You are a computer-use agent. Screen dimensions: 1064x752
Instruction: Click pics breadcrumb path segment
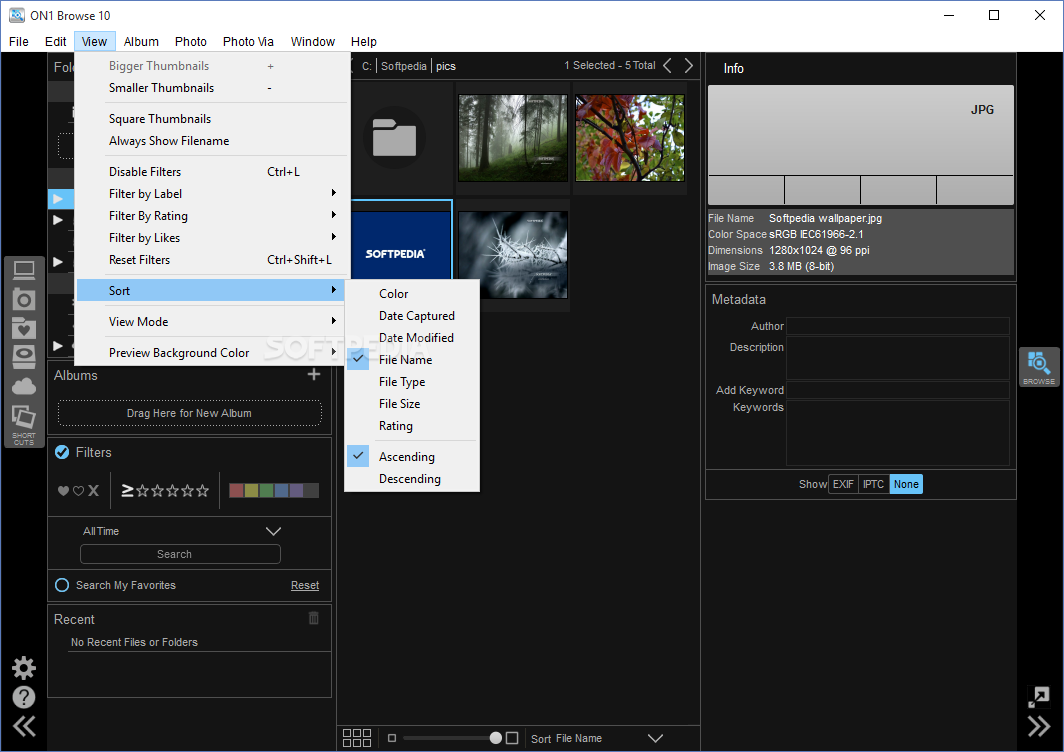click(x=446, y=66)
